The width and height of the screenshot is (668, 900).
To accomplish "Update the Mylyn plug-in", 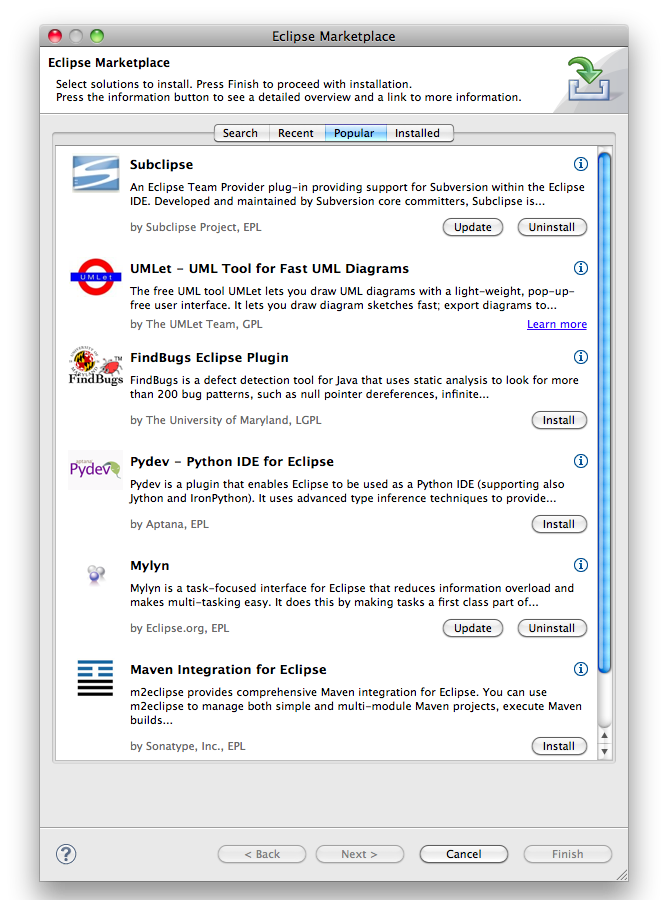I will pos(473,628).
